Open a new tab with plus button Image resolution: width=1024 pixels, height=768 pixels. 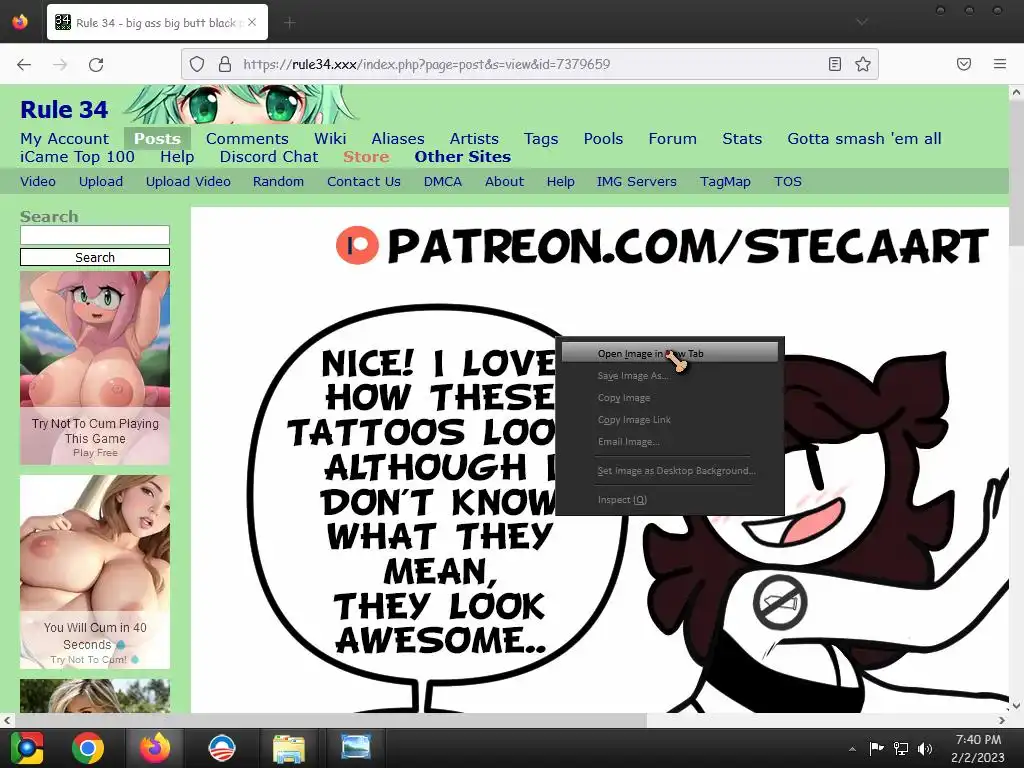click(x=290, y=23)
